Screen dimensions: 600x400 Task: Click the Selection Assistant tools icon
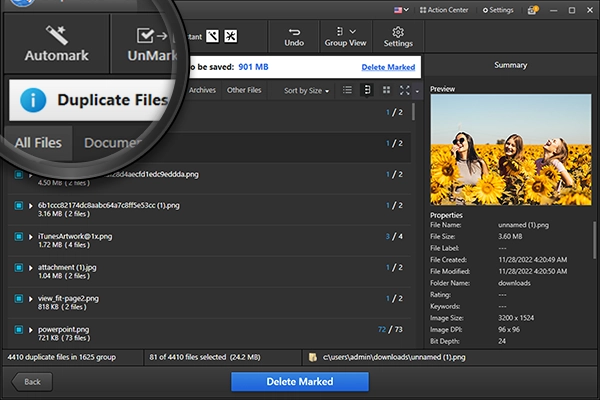[230, 36]
